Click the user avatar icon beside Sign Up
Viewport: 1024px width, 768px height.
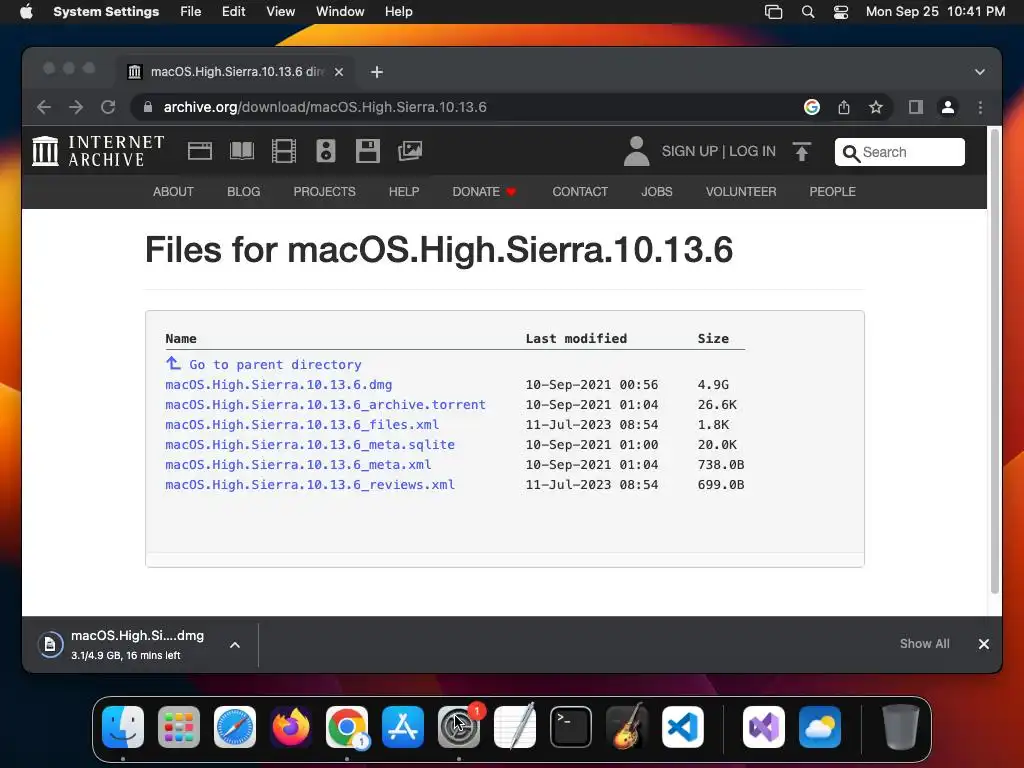click(x=636, y=151)
